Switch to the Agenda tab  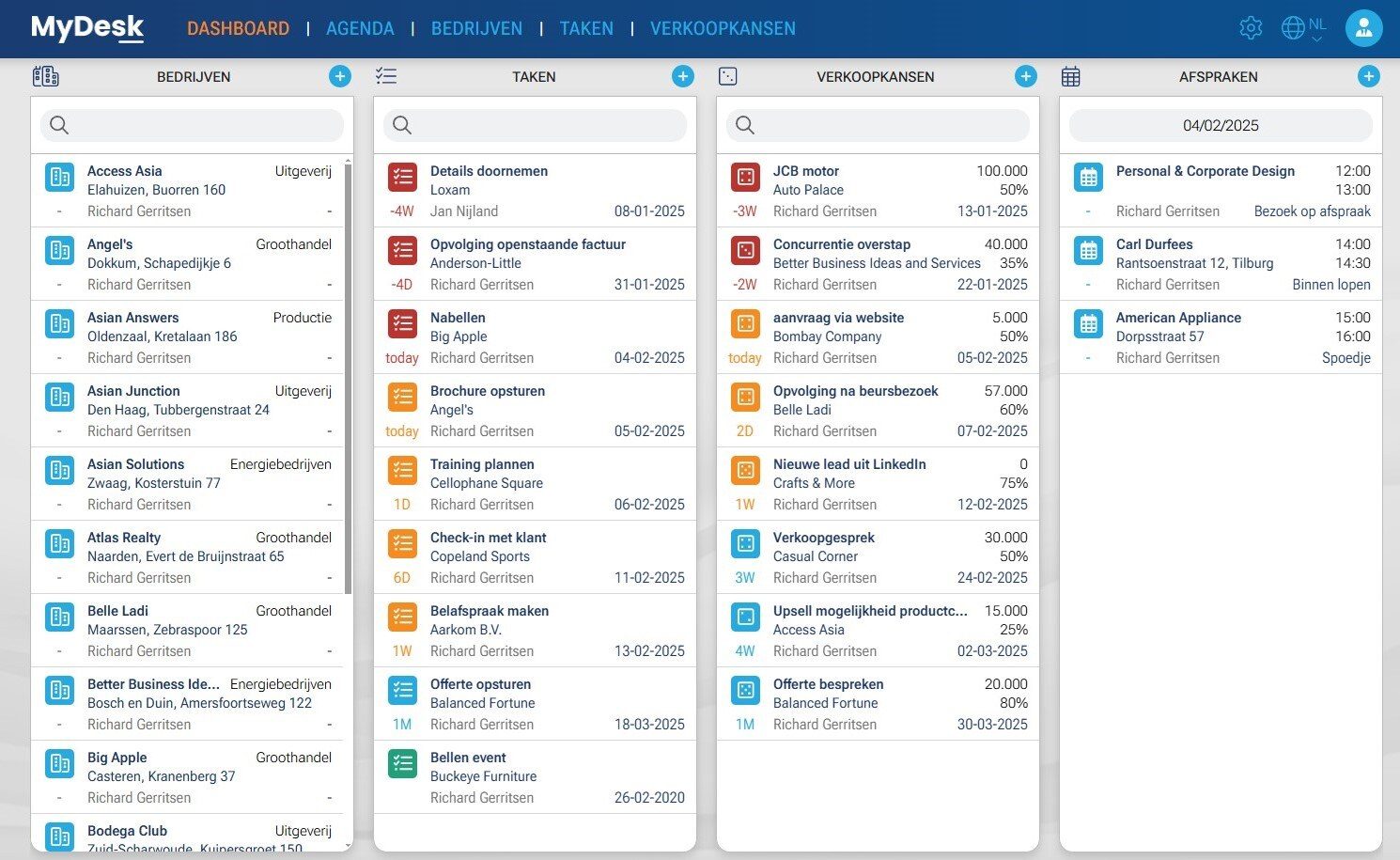tap(360, 28)
